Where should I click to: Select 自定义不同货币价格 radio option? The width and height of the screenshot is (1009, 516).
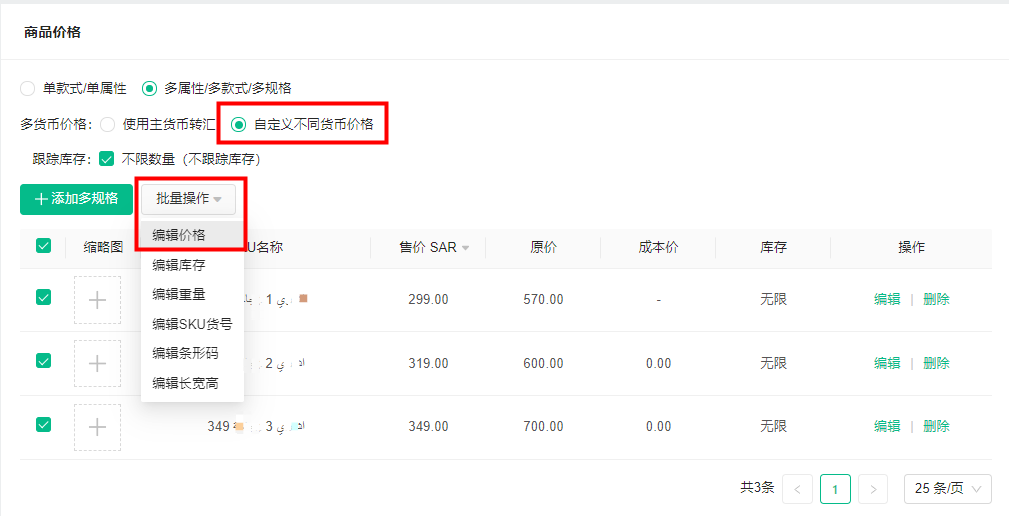pyautogui.click(x=239, y=125)
